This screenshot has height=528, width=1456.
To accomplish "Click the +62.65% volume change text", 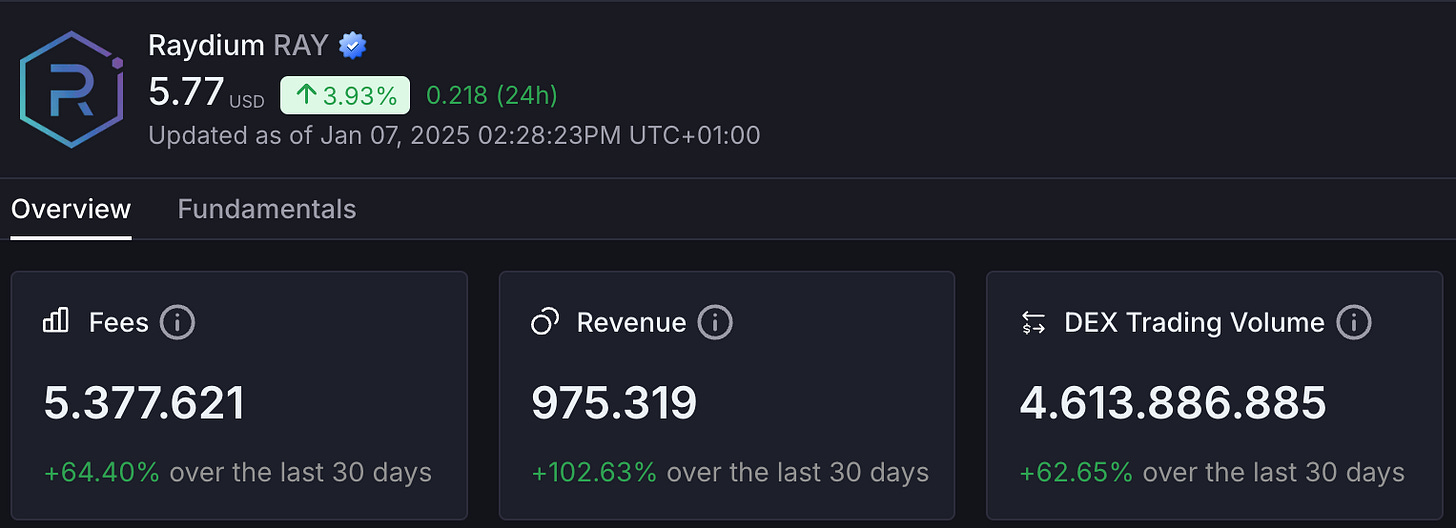I will (1077, 472).
